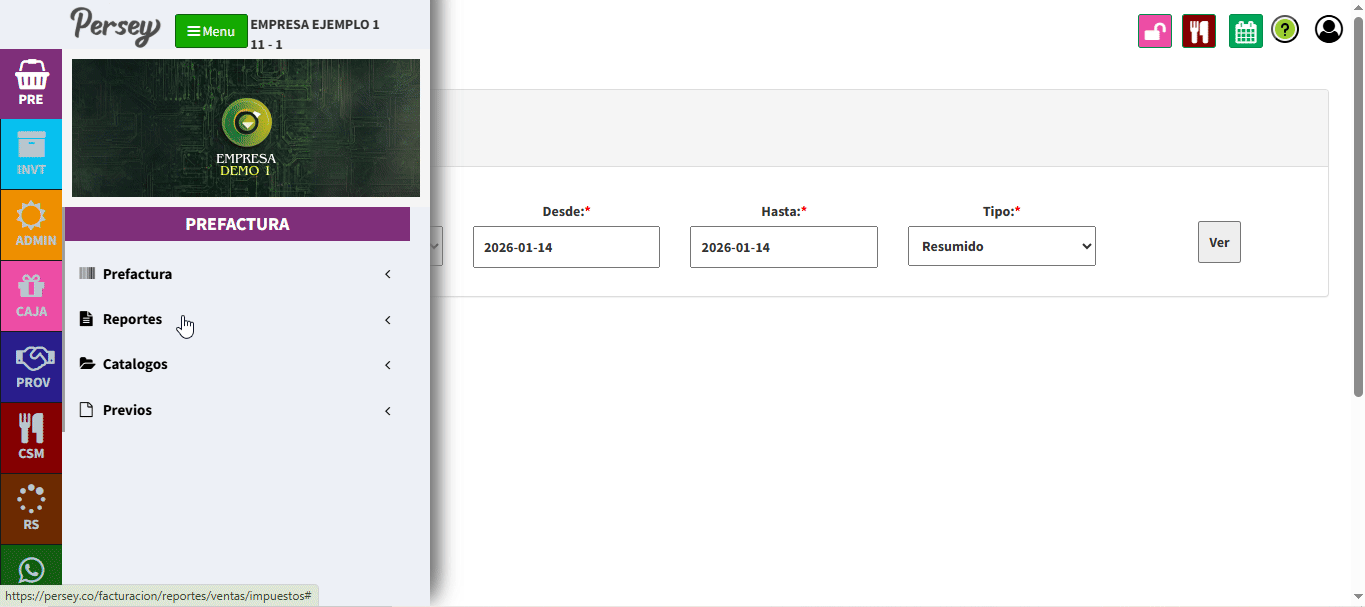
Task: Click the WhatsApp sidebar icon
Action: tap(31, 571)
